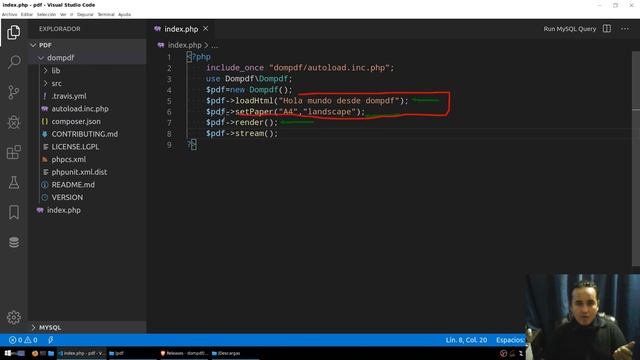Viewport: 640px width, 360px height.
Task: Open the Debug view bug icon
Action: click(x=13, y=122)
